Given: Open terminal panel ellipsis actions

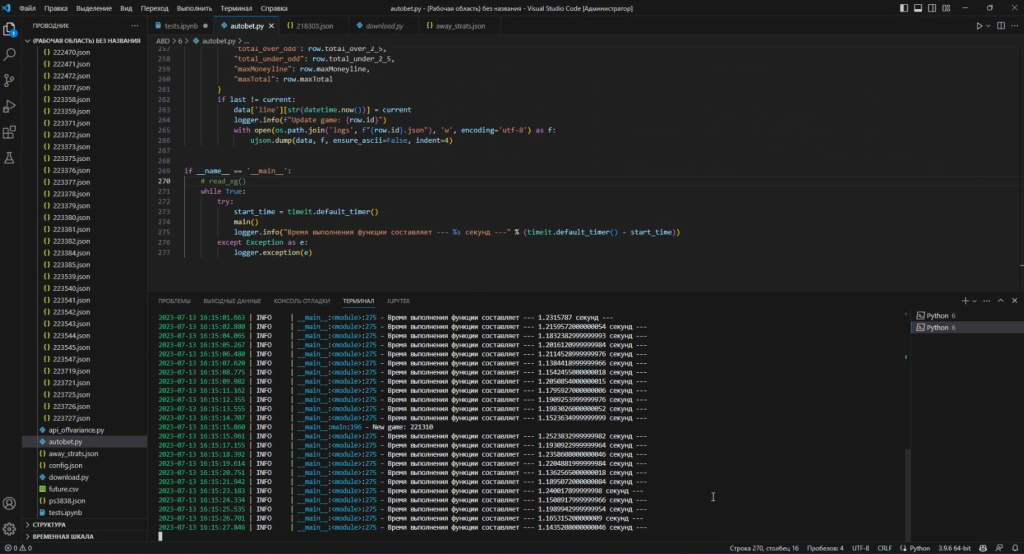Looking at the screenshot, I should [x=987, y=301].
